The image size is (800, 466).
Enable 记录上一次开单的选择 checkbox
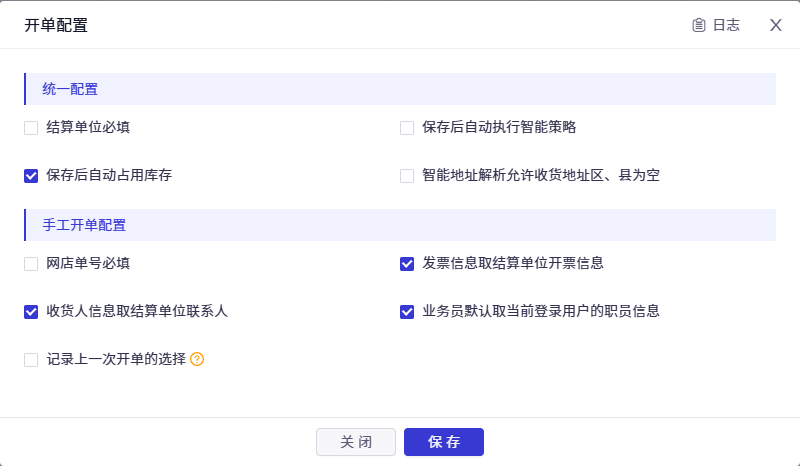point(31,360)
